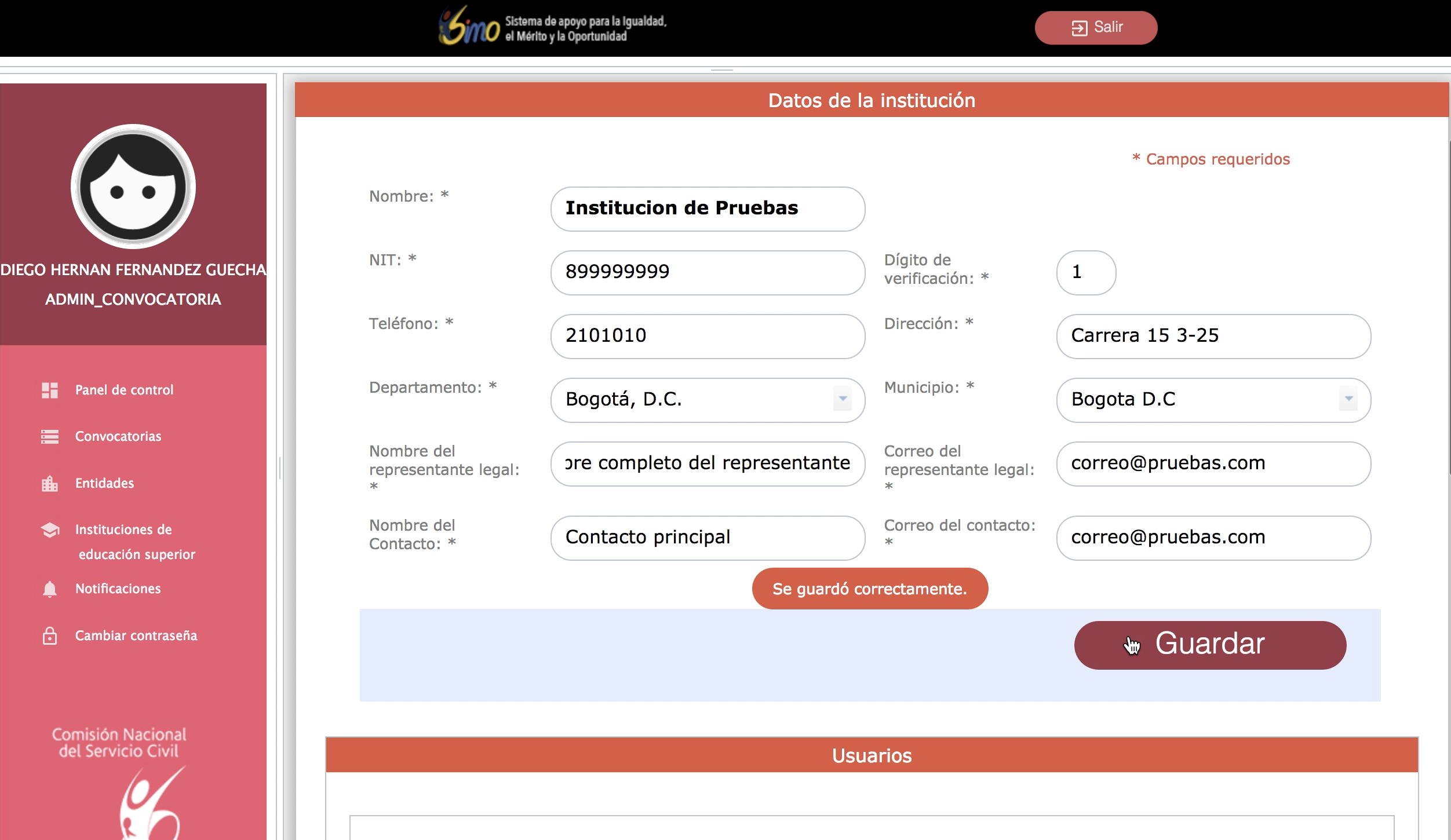
Task: Click the Dígito de verificación field
Action: (x=1086, y=272)
